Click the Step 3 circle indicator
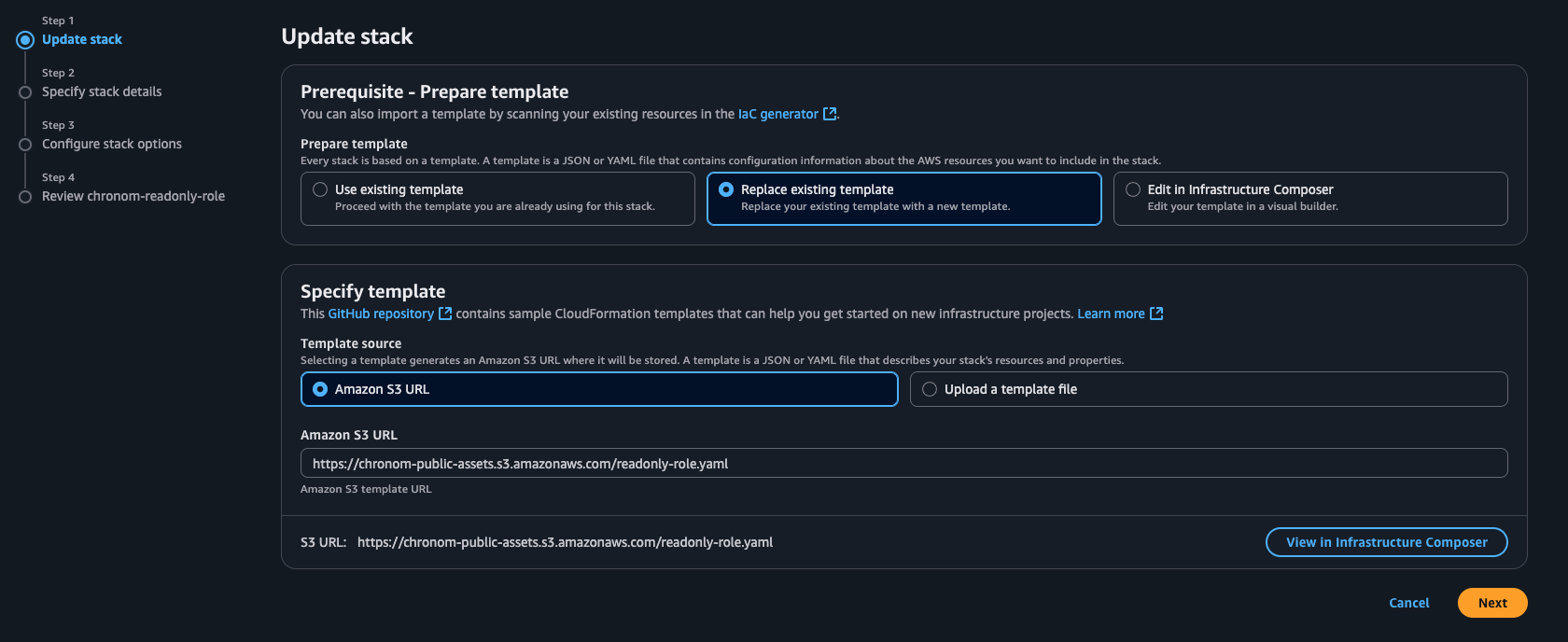1568x642 pixels. (x=25, y=145)
